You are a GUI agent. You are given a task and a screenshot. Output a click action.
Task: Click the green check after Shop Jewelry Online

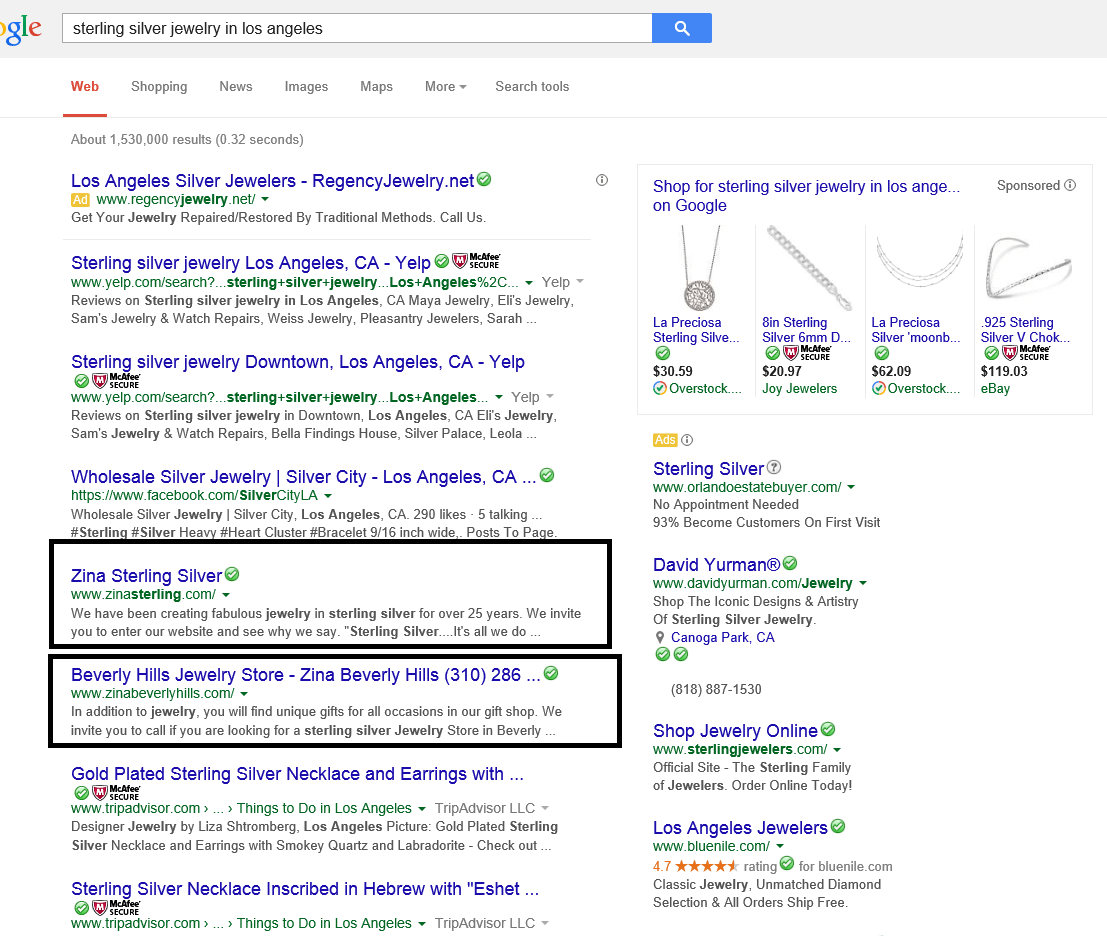point(828,728)
